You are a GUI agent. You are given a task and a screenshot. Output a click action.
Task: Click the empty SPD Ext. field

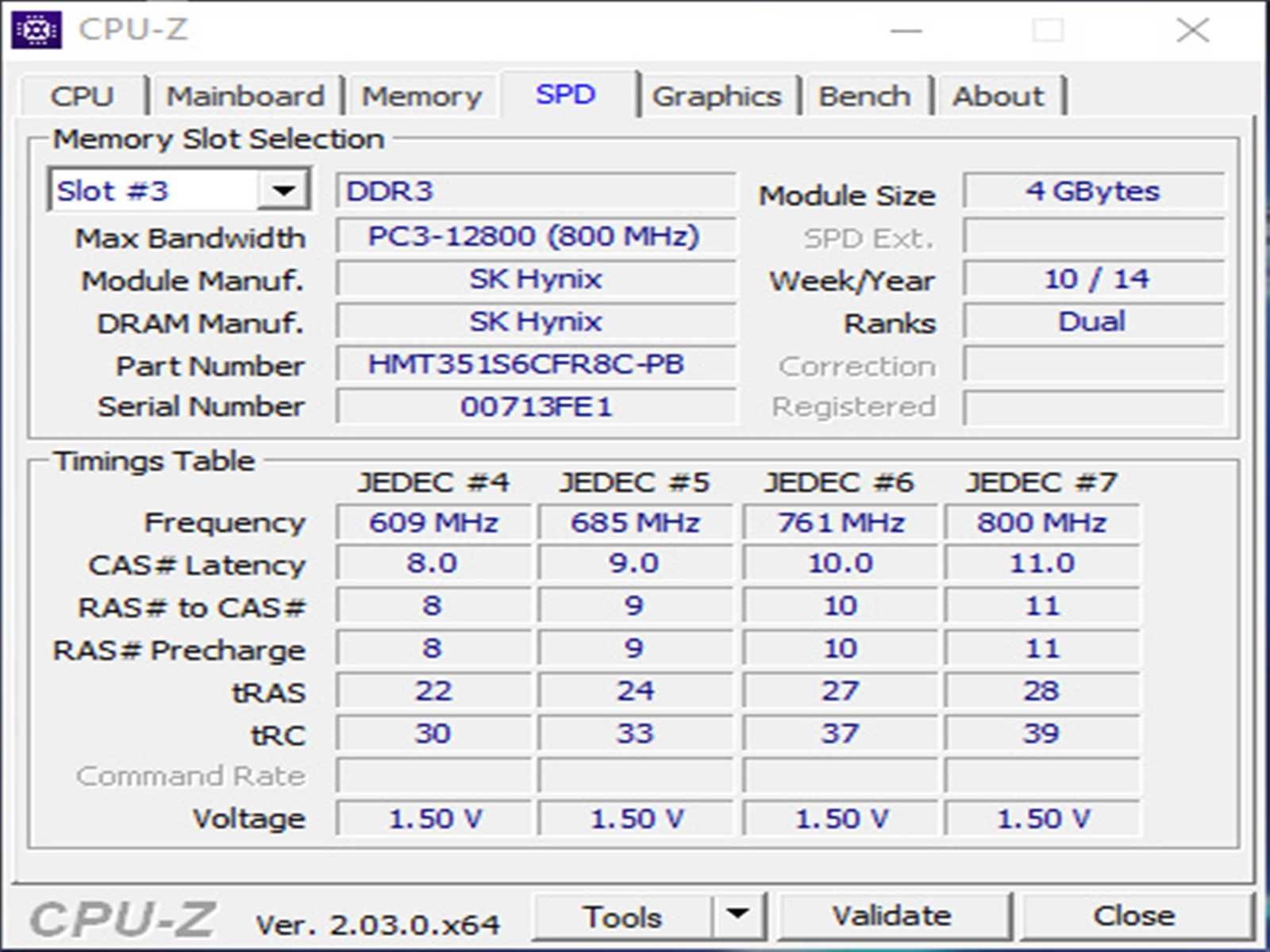point(1094,236)
